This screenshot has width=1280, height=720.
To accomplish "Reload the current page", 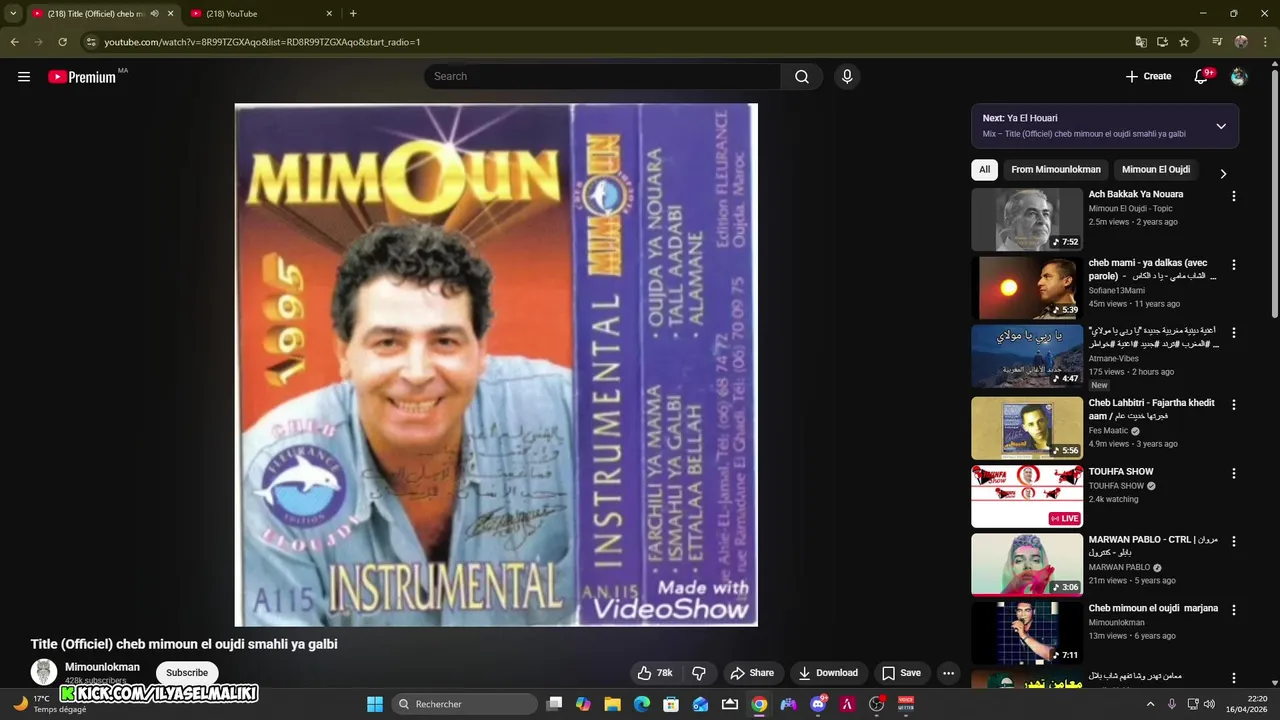I will (x=62, y=42).
